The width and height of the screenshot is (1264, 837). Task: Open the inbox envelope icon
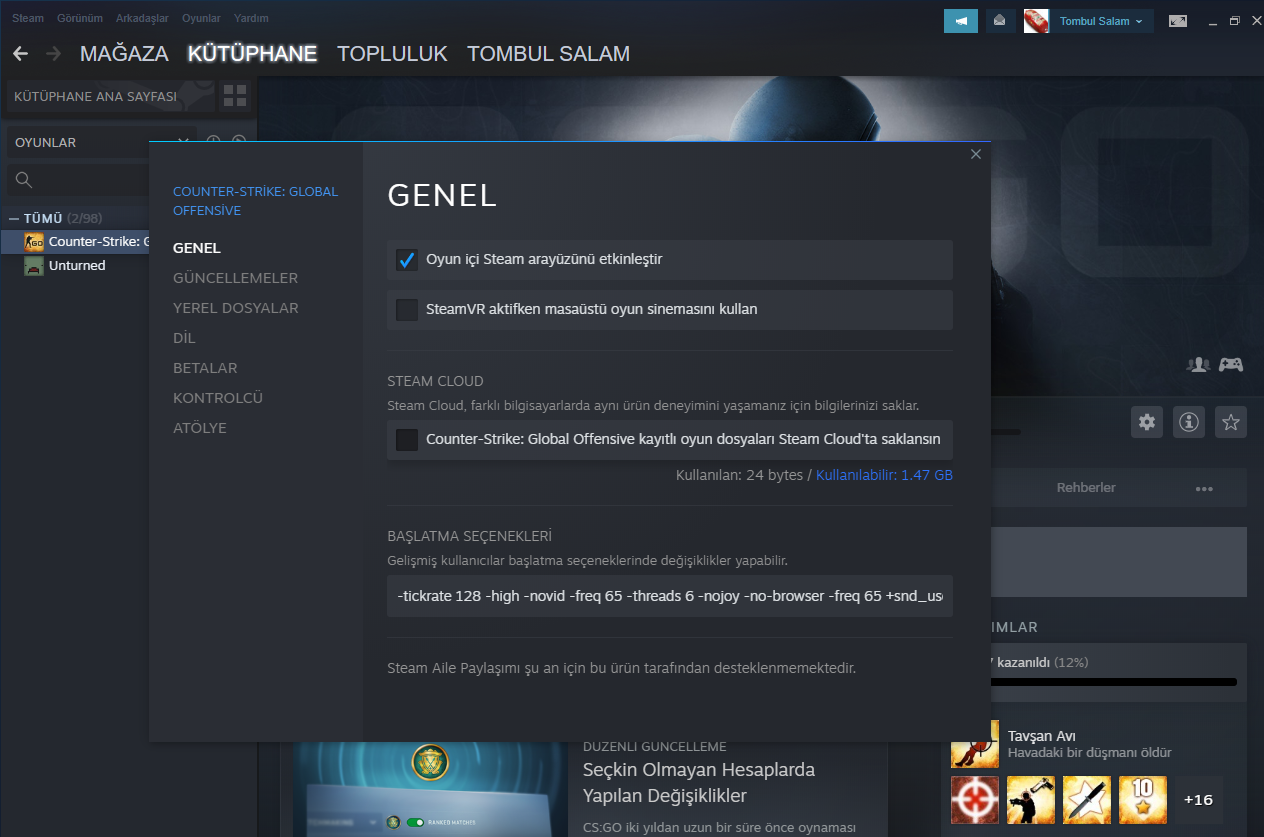click(x=999, y=21)
